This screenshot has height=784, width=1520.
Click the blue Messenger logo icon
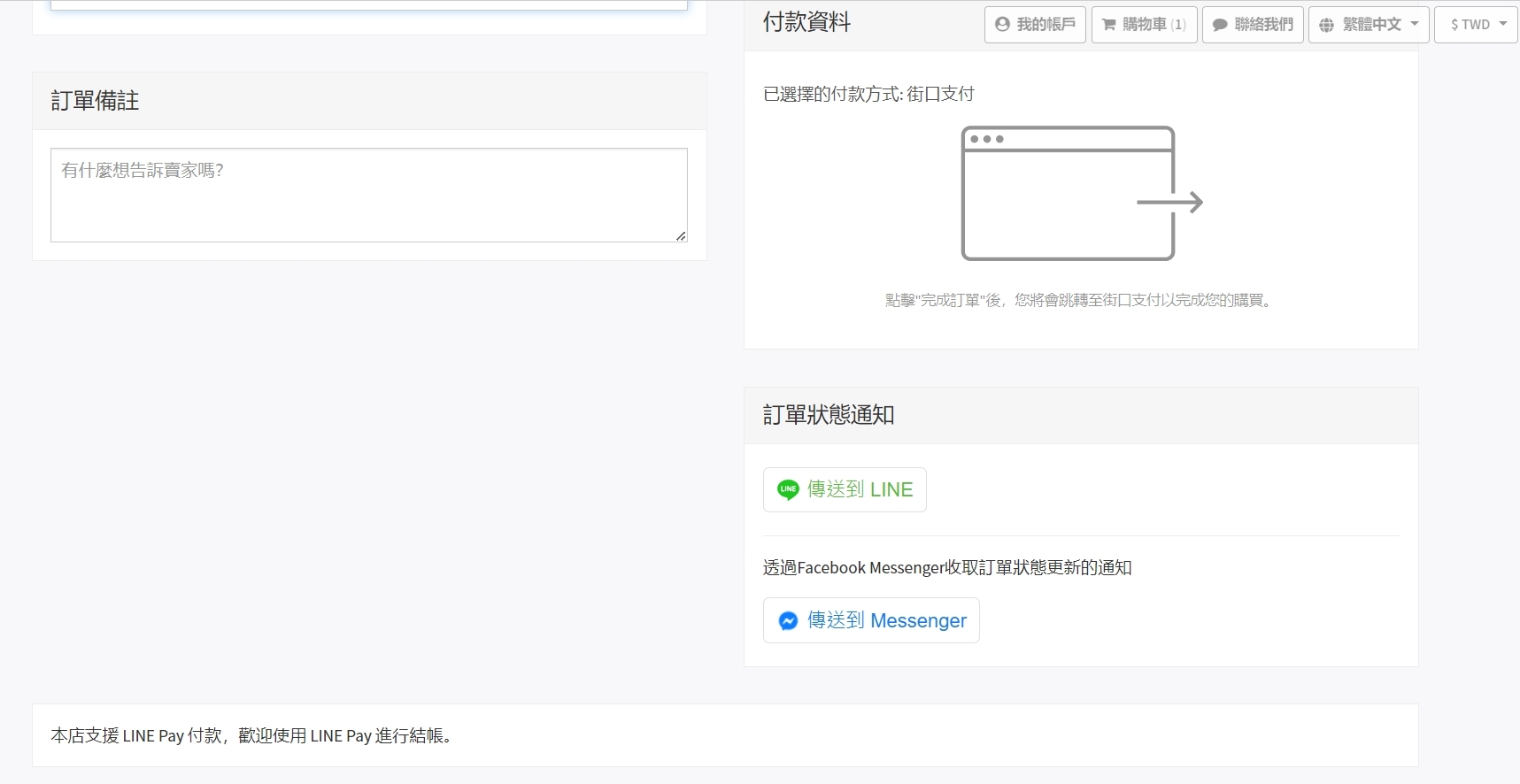point(788,621)
